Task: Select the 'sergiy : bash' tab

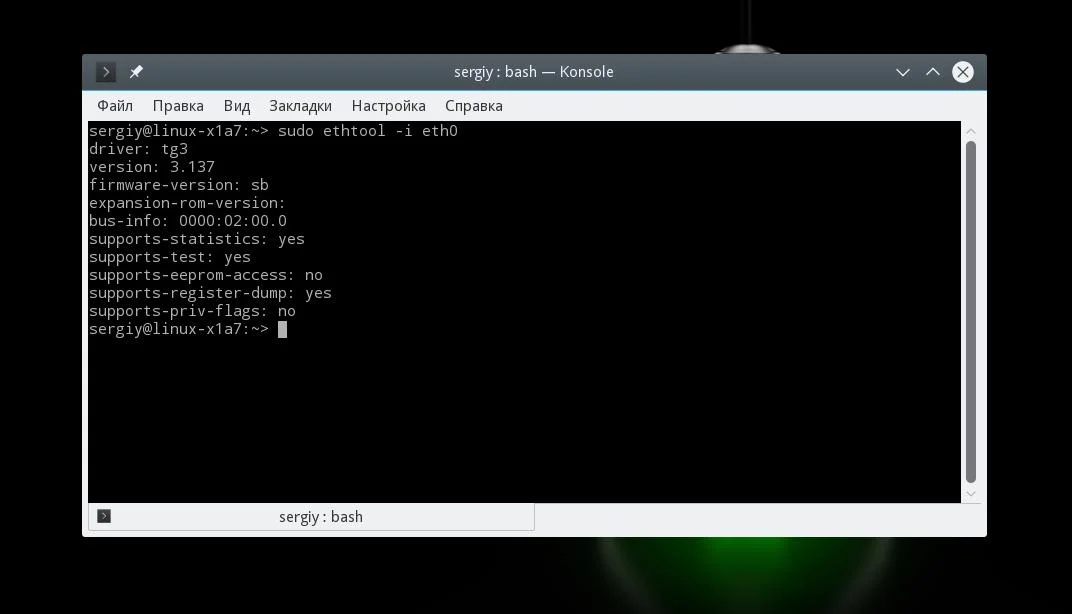Action: pyautogui.click(x=311, y=517)
